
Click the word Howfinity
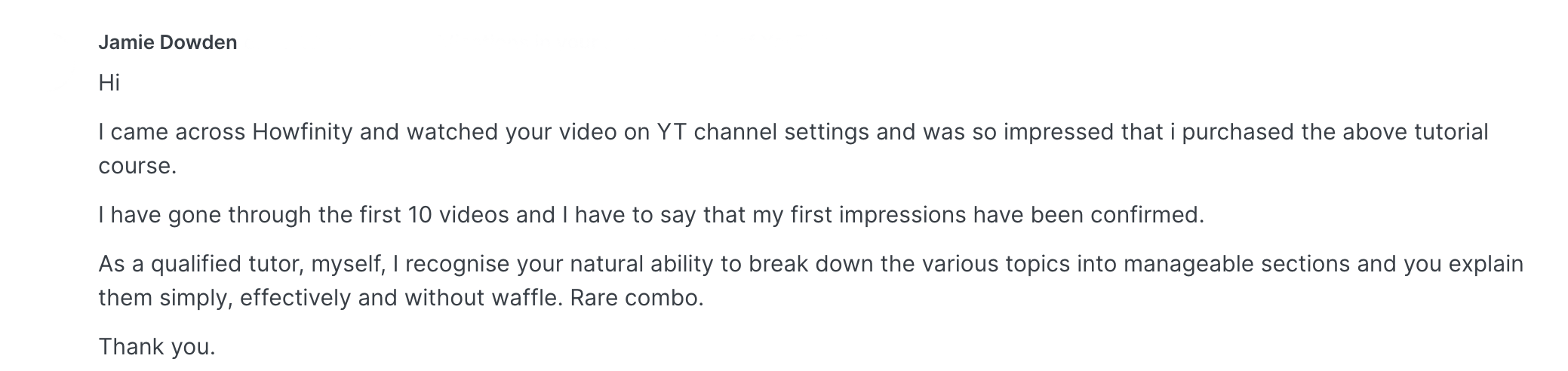coord(302,133)
